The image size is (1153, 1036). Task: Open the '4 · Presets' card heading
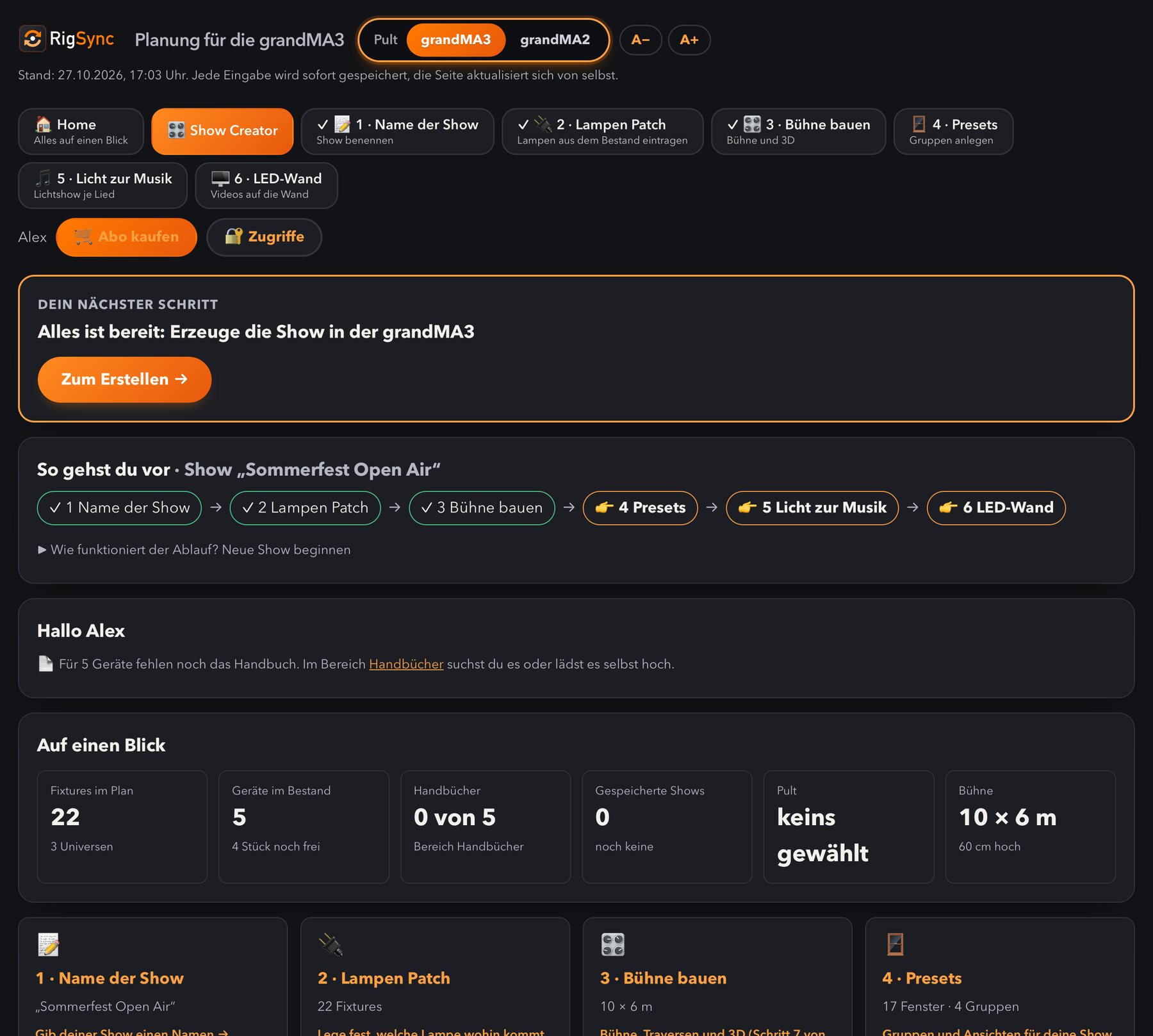[x=922, y=978]
